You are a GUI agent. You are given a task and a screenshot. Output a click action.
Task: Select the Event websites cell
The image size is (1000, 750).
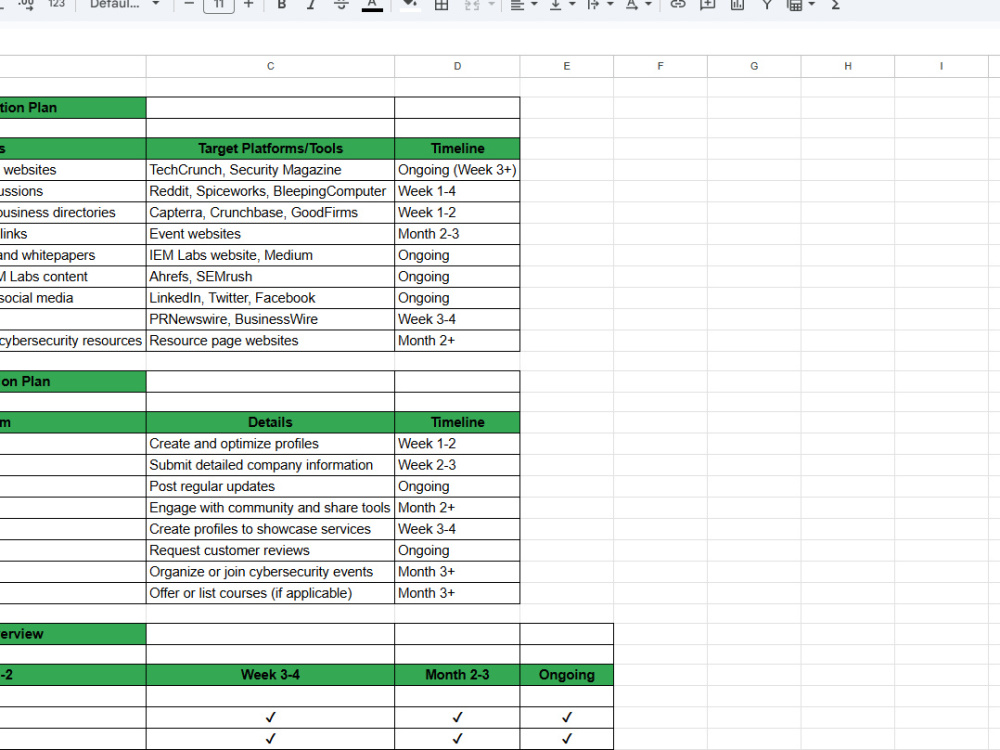270,234
